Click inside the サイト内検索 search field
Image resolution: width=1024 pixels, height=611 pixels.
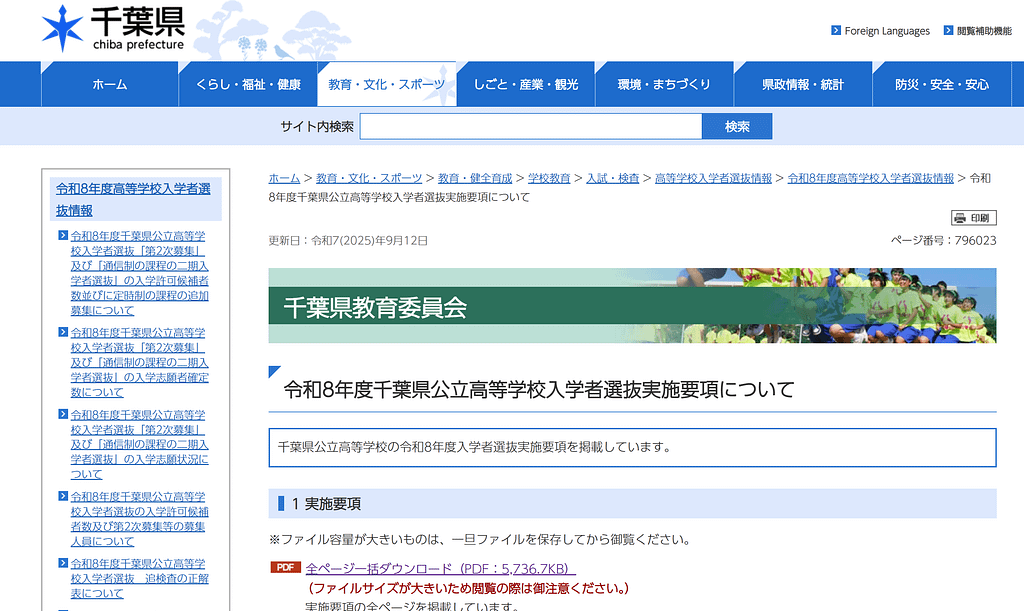coord(530,127)
